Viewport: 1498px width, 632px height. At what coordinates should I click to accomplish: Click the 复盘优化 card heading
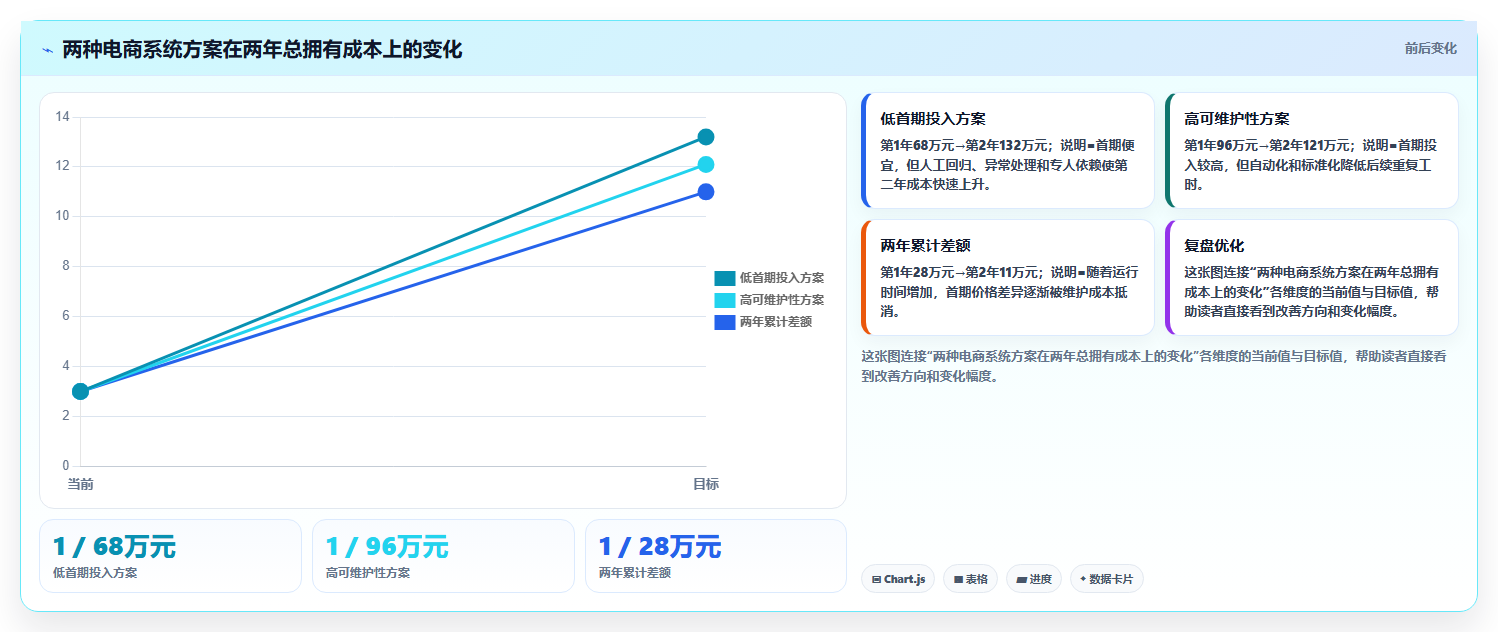coord(1214,246)
